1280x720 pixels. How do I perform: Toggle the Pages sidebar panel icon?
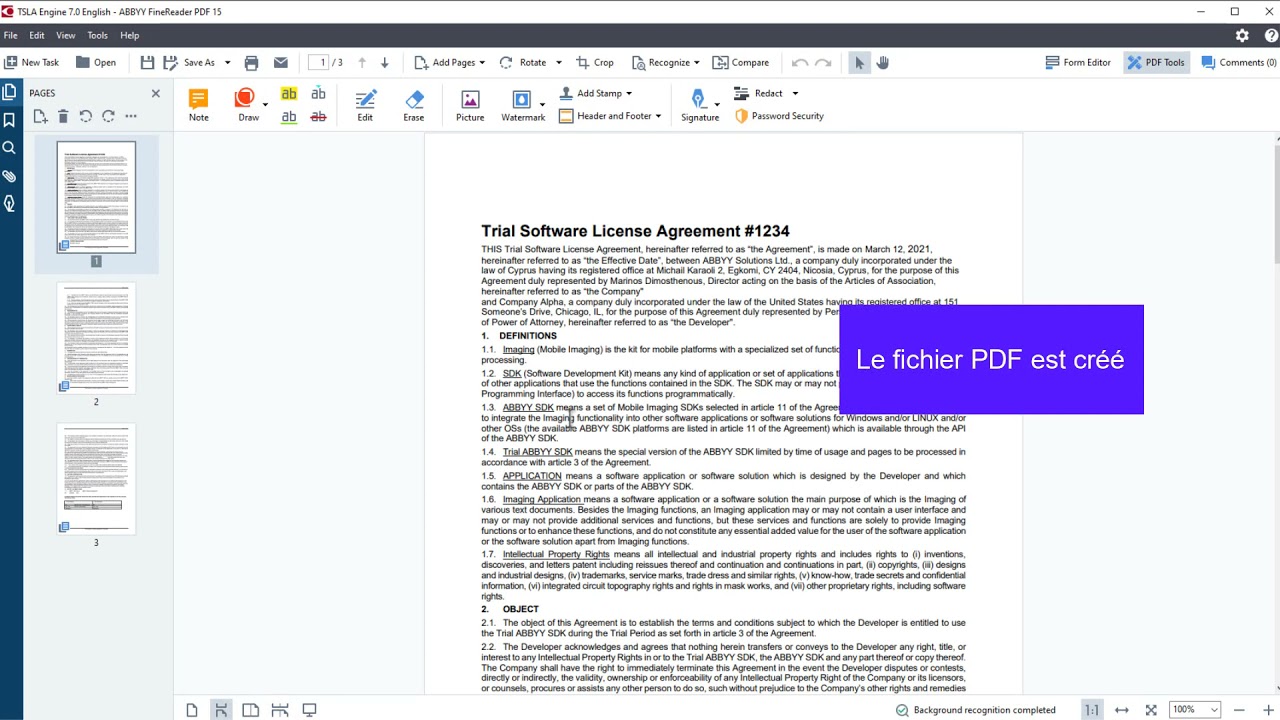pos(10,92)
